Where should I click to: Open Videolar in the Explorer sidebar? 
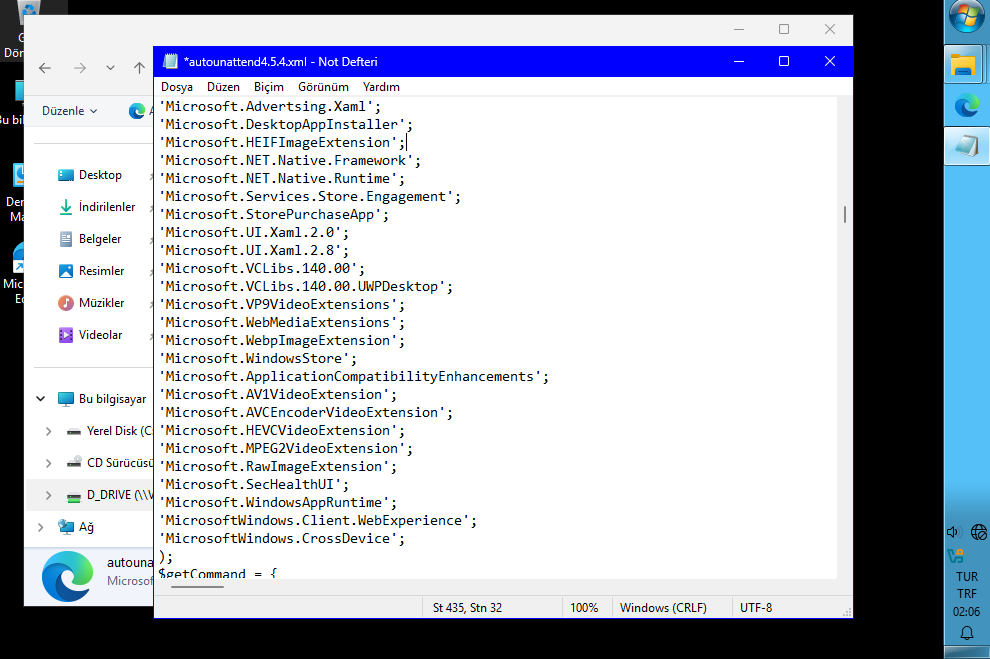100,335
